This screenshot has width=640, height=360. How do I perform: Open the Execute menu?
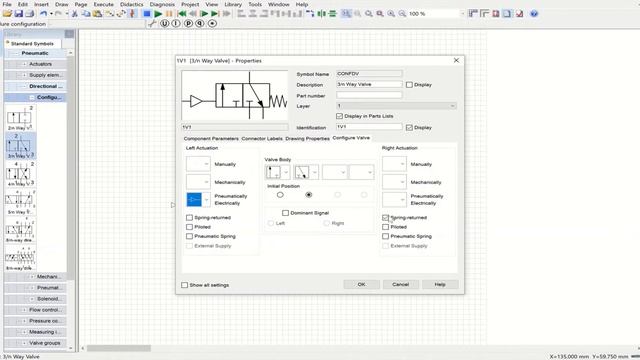pos(104,4)
